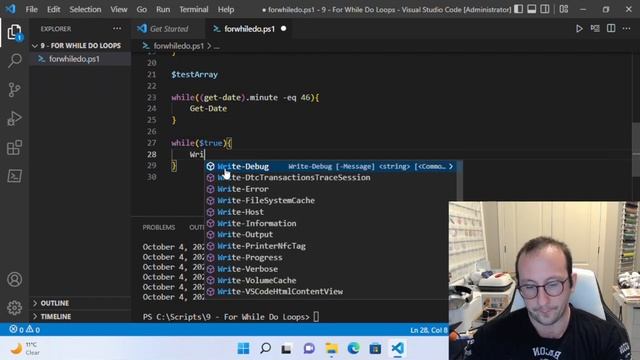Click the terminal prompt input line

pos(231,317)
